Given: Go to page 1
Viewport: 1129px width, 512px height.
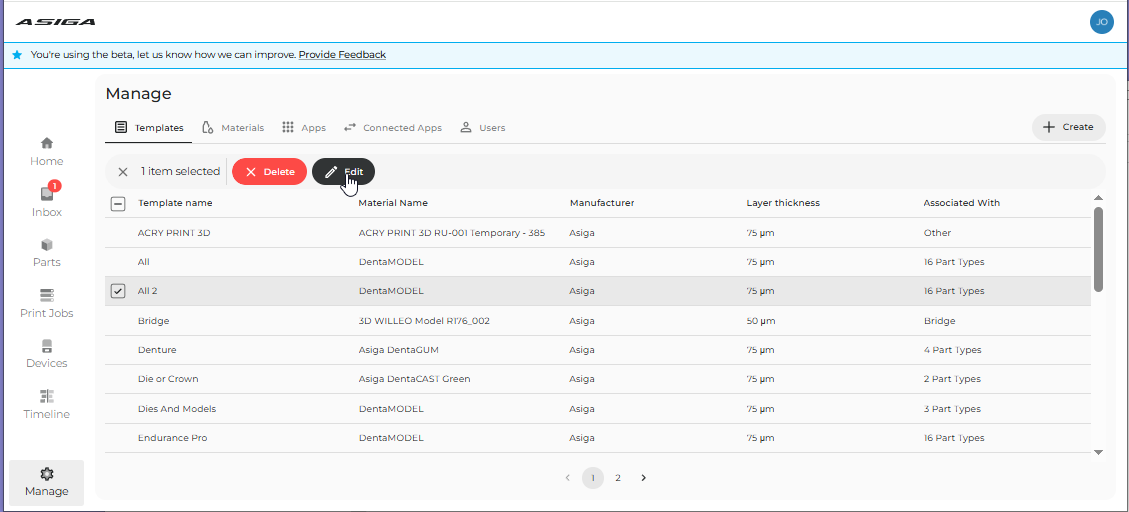Looking at the screenshot, I should click(x=593, y=477).
